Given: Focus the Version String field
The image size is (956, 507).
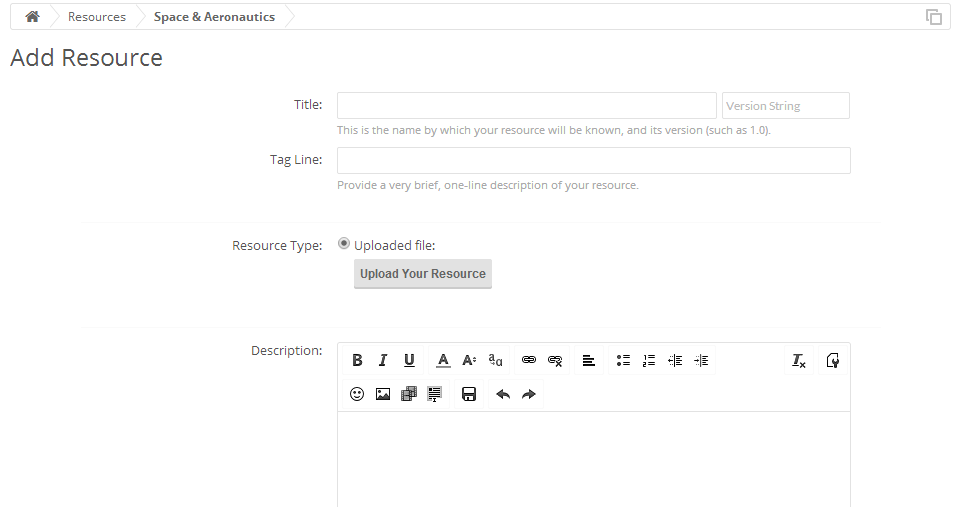Looking at the screenshot, I should click(785, 105).
